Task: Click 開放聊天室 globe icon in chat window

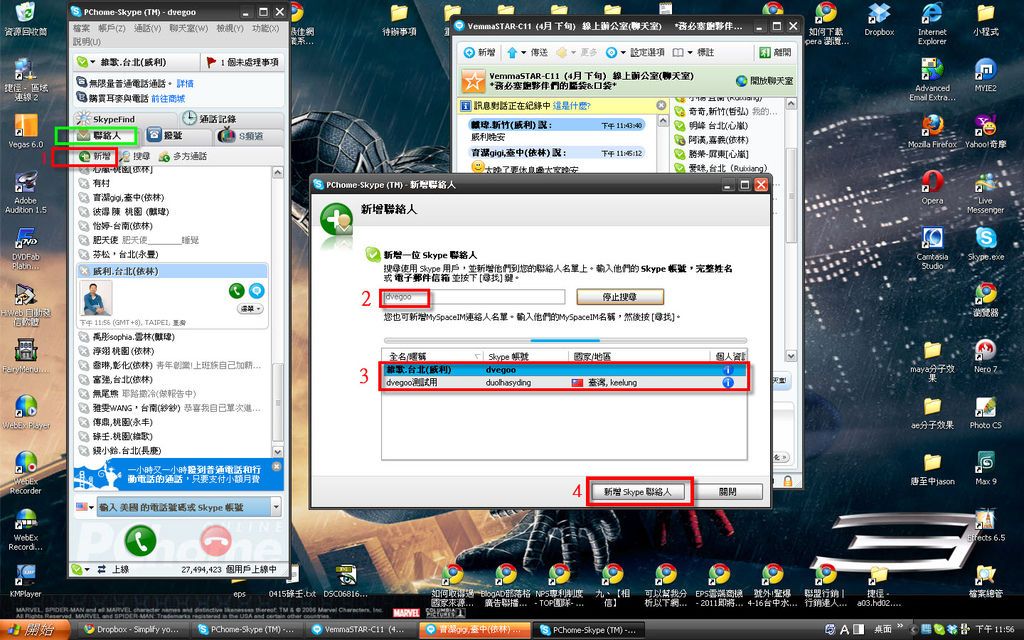Action: [741, 81]
